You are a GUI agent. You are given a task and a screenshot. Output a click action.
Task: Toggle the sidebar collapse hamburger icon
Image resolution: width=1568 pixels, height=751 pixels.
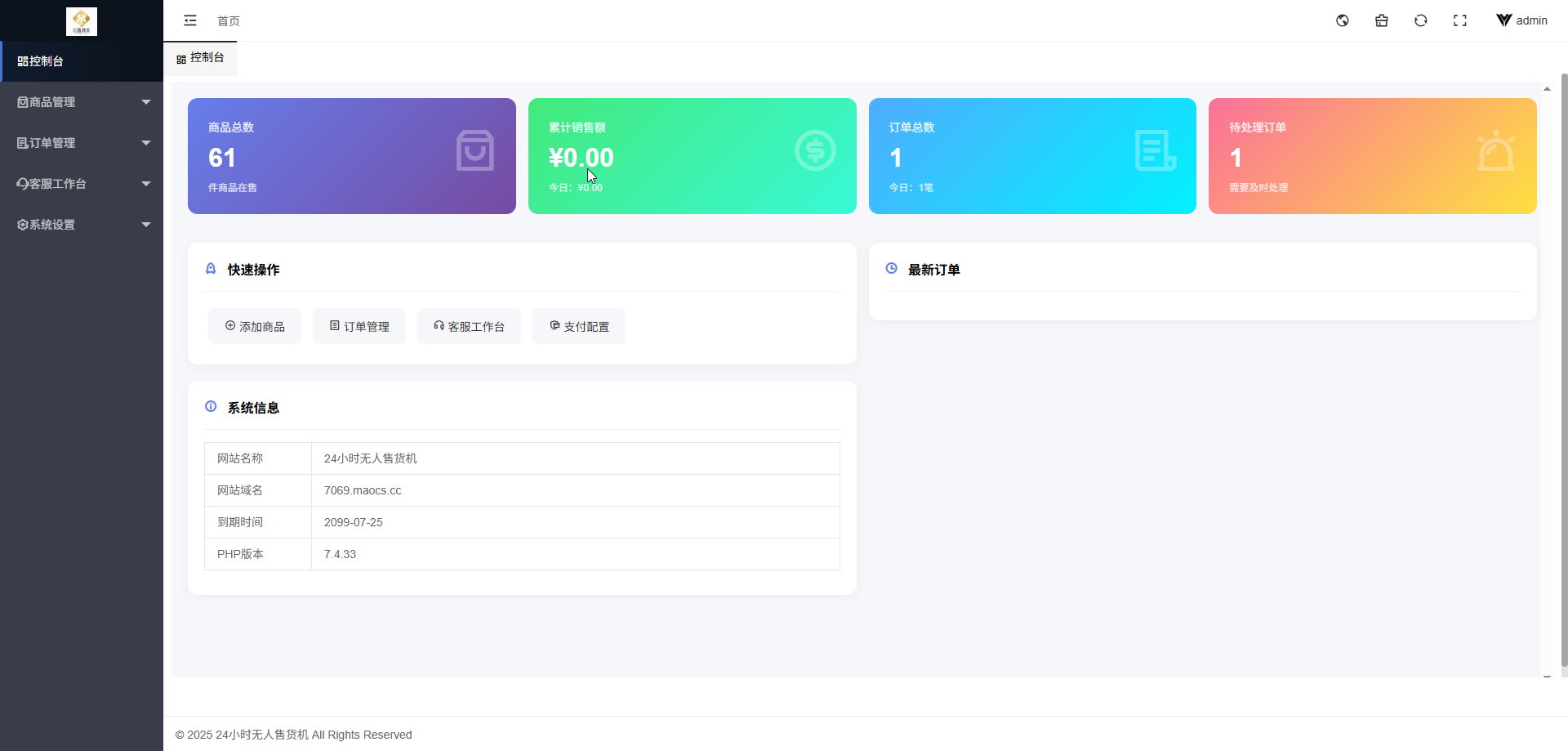pos(190,20)
